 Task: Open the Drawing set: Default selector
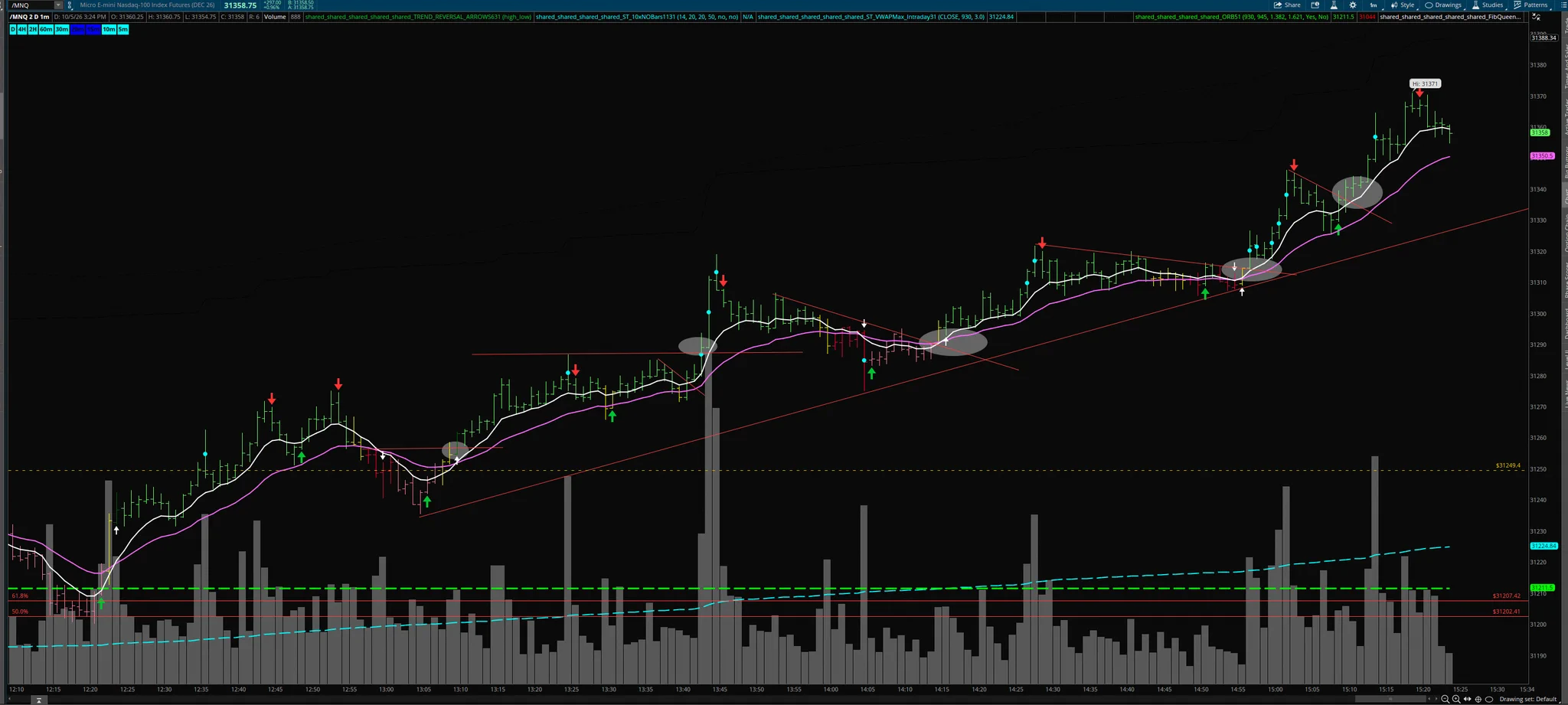(1529, 699)
